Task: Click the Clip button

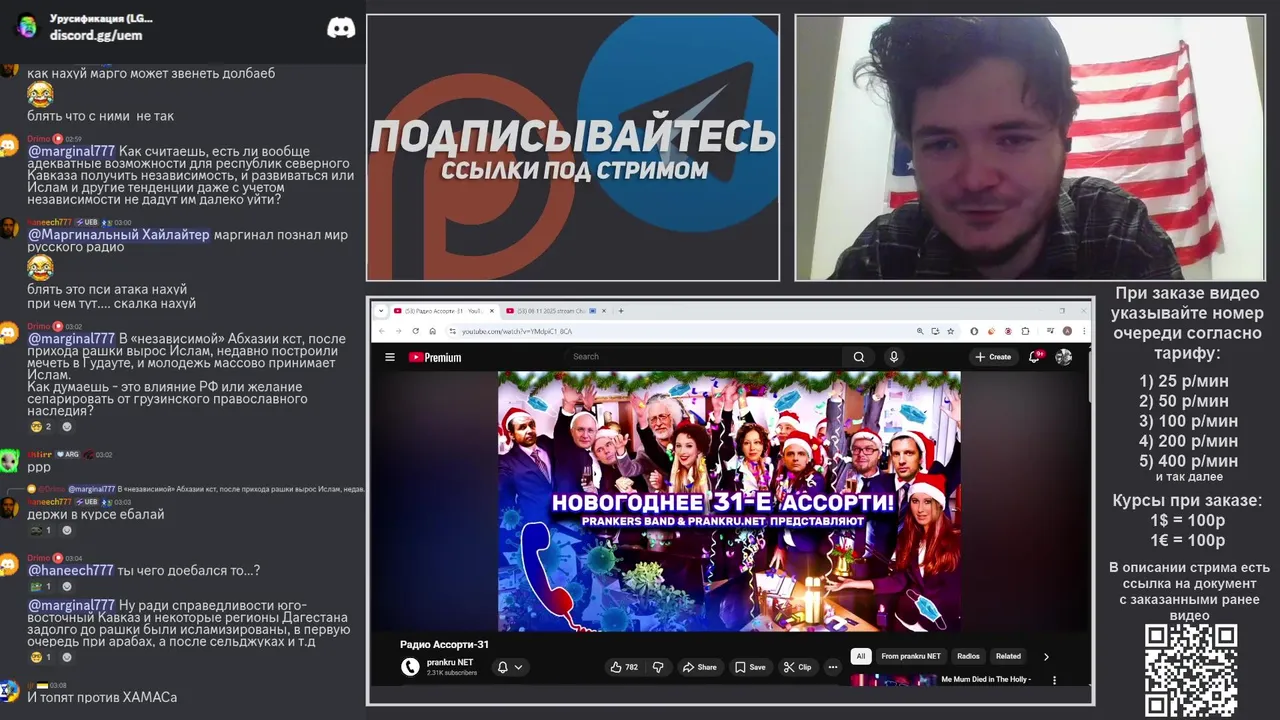Action: [797, 667]
